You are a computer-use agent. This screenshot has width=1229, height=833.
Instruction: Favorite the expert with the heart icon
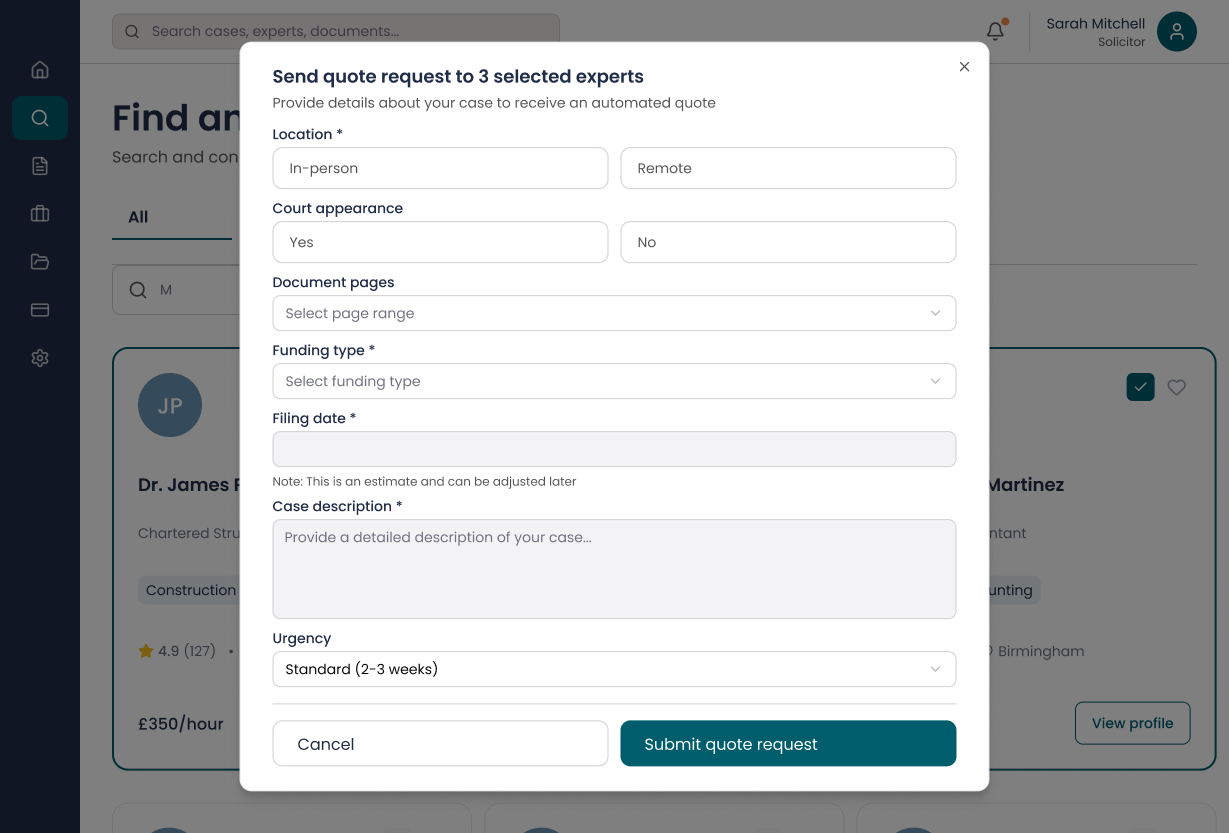tap(1177, 387)
